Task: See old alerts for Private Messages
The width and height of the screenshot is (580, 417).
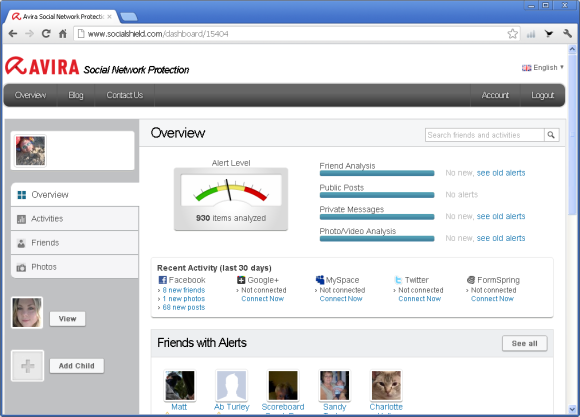Action: pos(501,216)
